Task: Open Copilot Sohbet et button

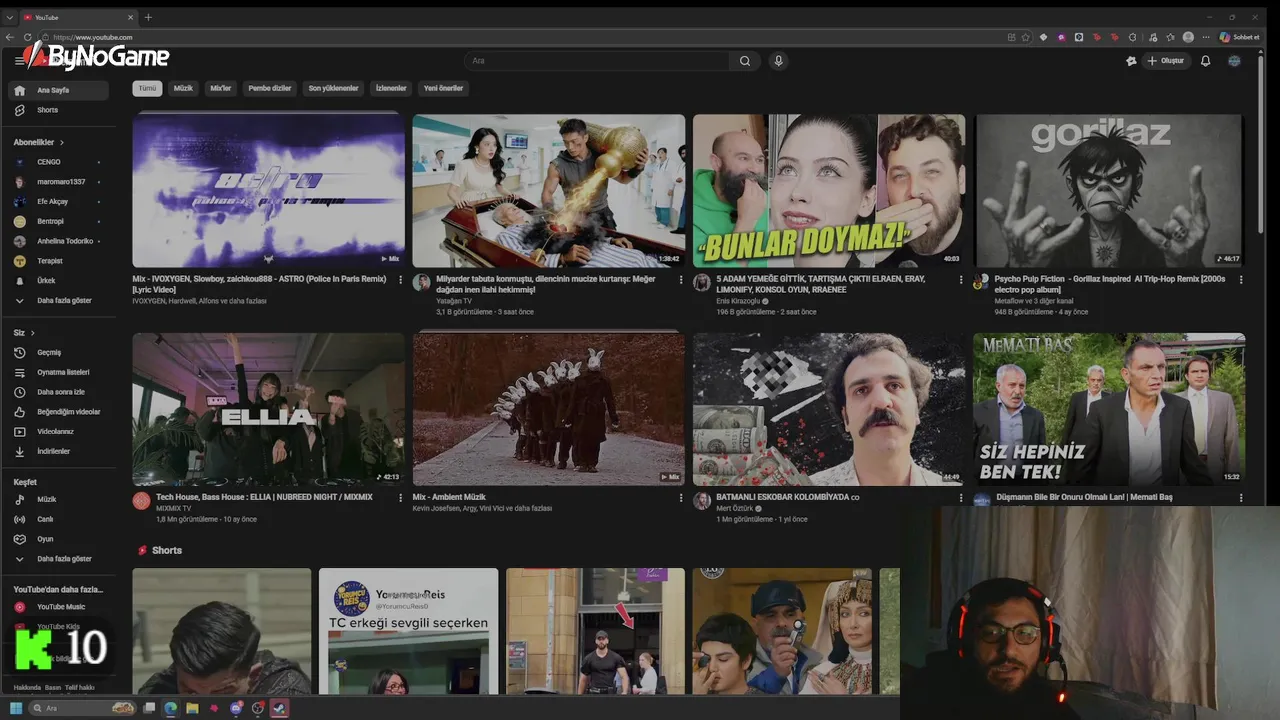Action: pos(1239,37)
